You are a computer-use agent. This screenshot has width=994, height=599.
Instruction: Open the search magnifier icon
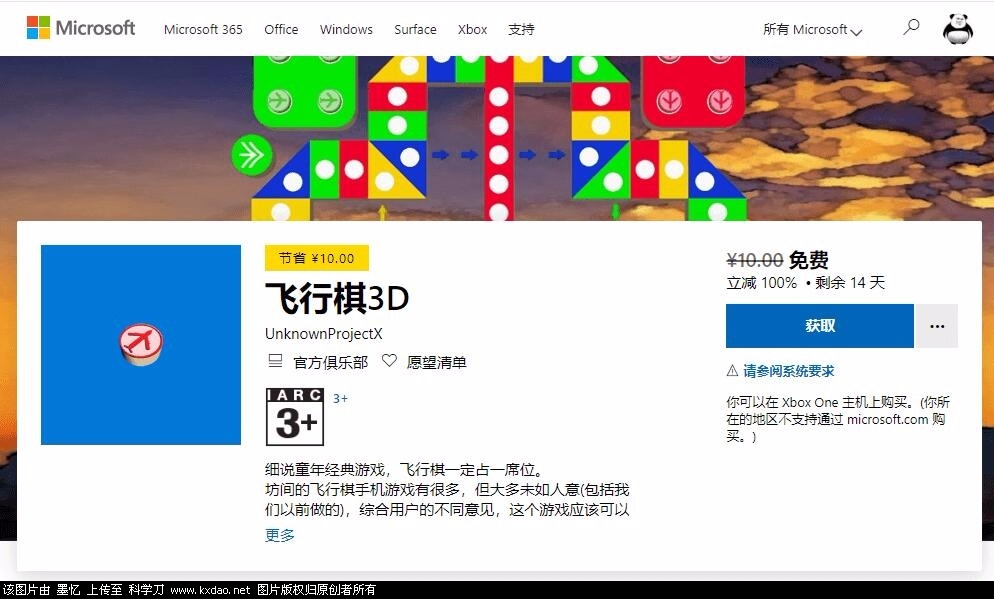click(x=910, y=28)
